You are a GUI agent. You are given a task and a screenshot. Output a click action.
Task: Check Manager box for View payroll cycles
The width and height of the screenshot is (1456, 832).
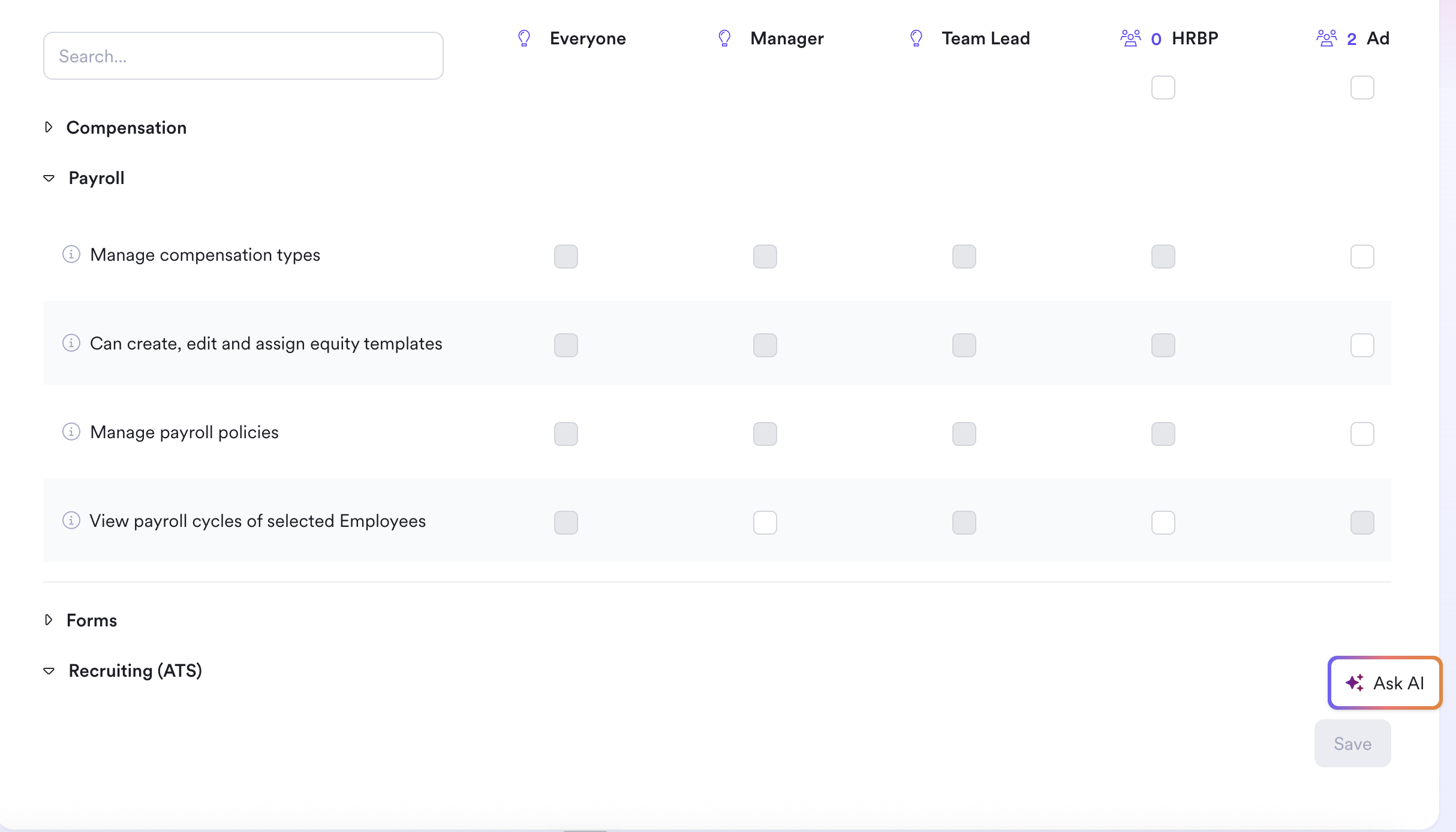click(765, 523)
